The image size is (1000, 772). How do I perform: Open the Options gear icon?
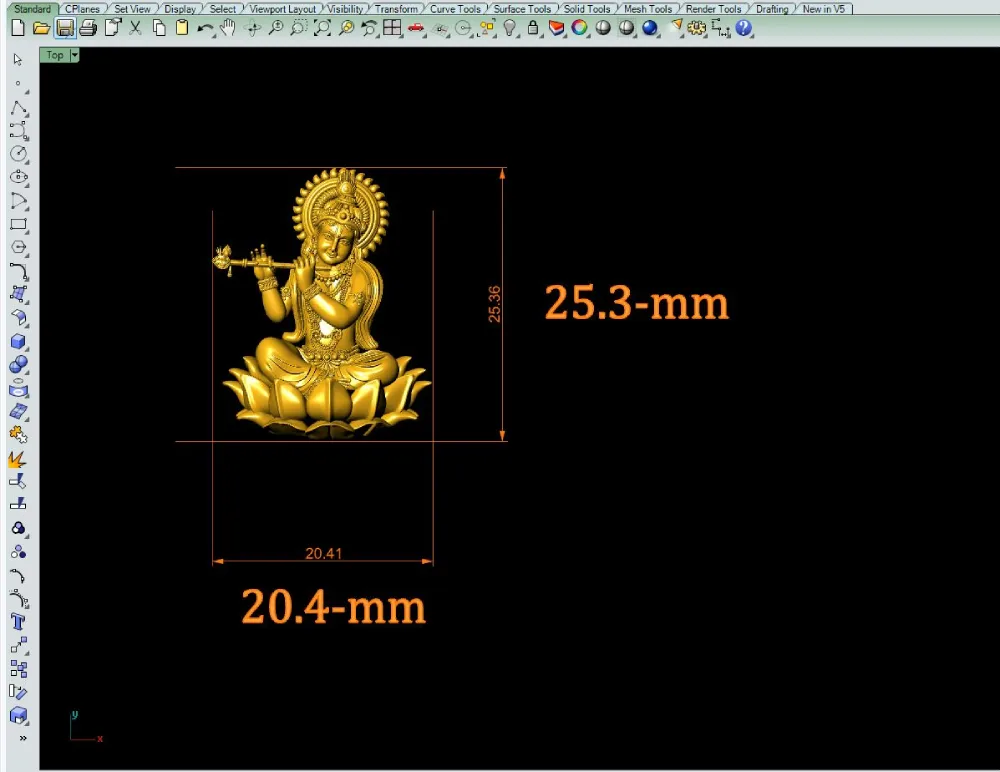696,28
